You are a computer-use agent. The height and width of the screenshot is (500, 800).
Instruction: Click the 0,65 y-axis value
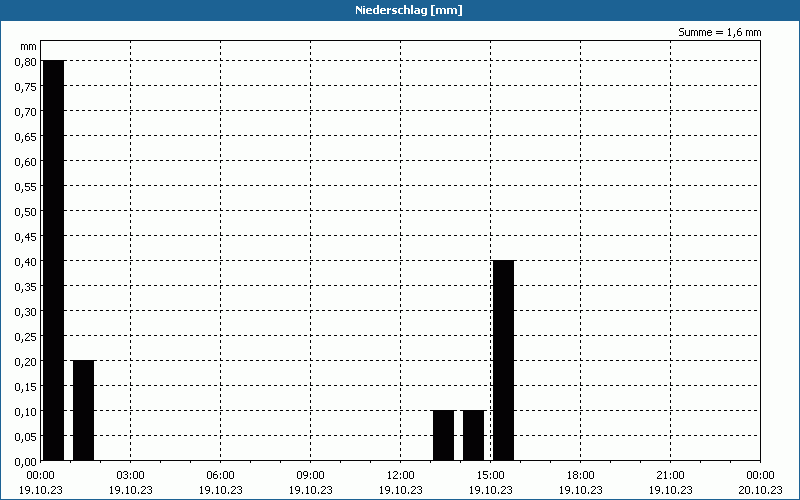coord(26,137)
